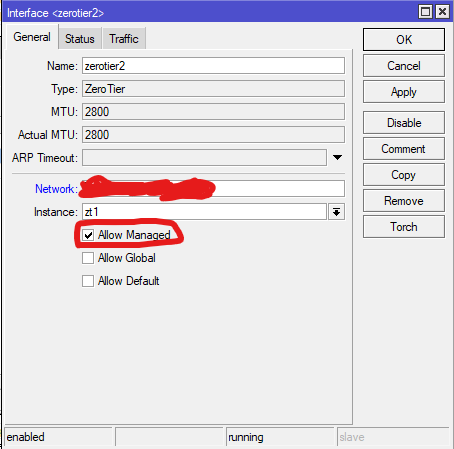
Task: Select the General tab
Action: point(32,37)
